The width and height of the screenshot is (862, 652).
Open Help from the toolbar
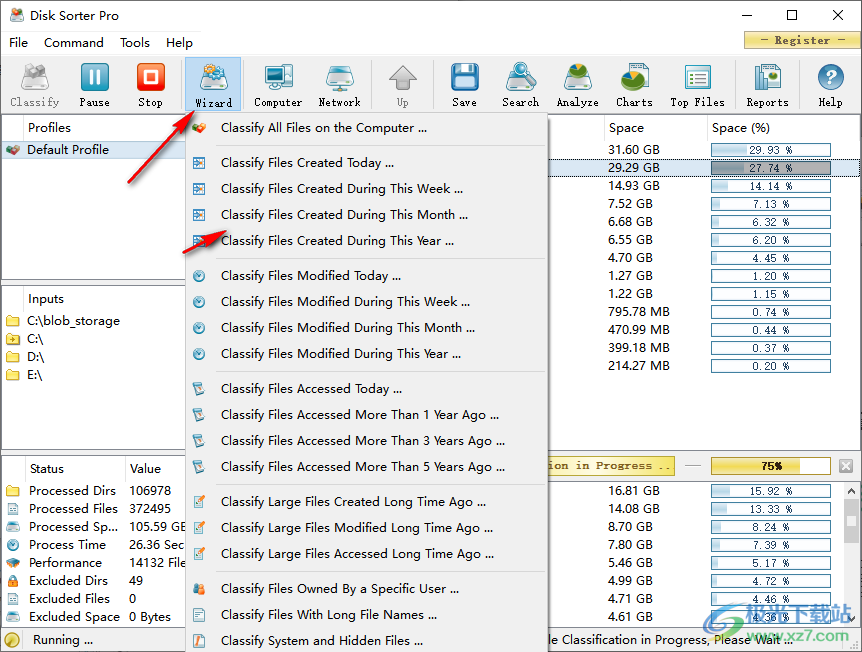point(830,85)
